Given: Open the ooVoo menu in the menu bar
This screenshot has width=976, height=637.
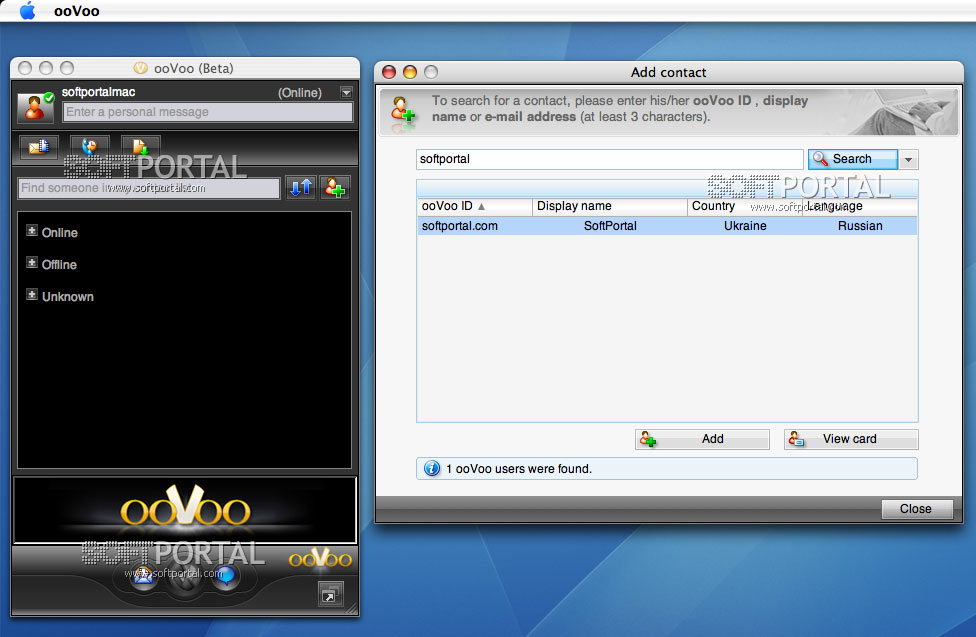Looking at the screenshot, I should click(77, 11).
